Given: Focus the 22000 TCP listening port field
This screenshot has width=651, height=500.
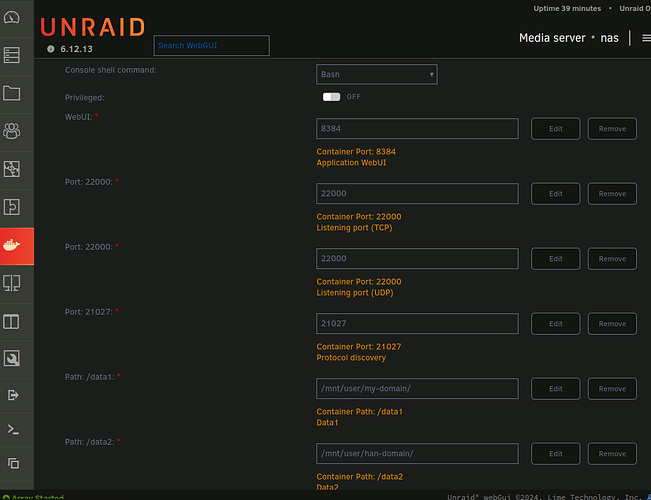Looking at the screenshot, I should (x=417, y=194).
